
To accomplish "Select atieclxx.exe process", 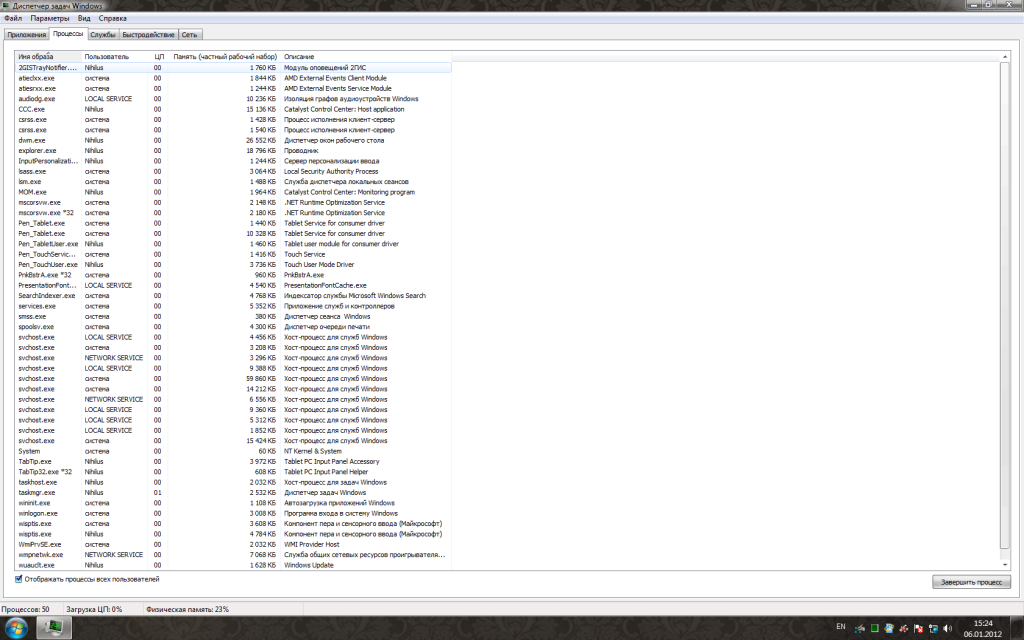I will [x=233, y=78].
